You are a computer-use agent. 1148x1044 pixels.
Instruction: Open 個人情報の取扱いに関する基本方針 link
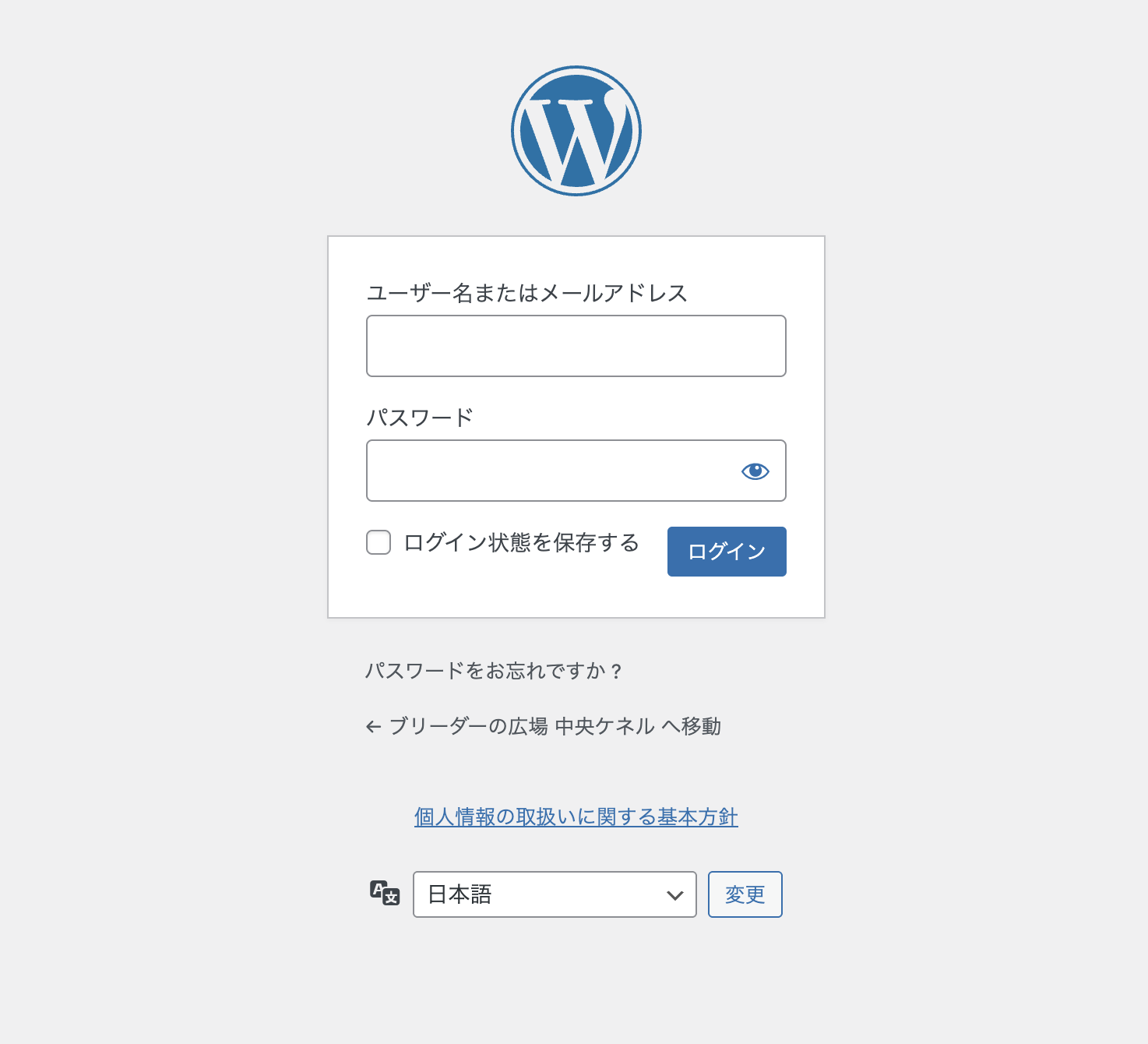pyautogui.click(x=576, y=817)
